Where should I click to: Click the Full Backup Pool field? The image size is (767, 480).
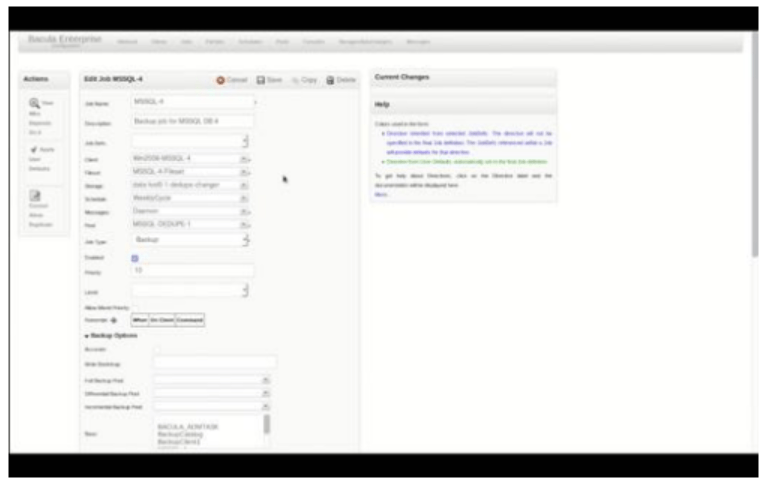[x=207, y=380]
